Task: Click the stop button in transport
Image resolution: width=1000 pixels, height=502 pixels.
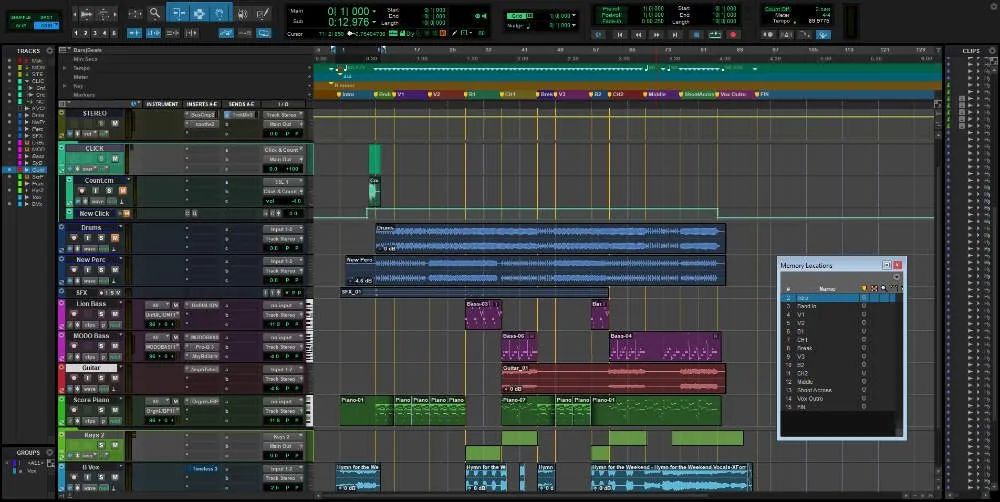Action: (696, 34)
